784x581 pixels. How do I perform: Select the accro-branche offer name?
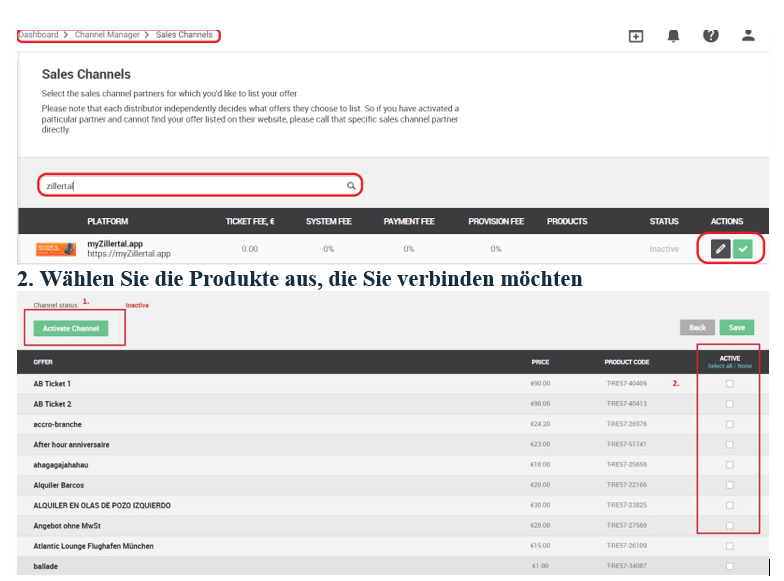(57, 424)
